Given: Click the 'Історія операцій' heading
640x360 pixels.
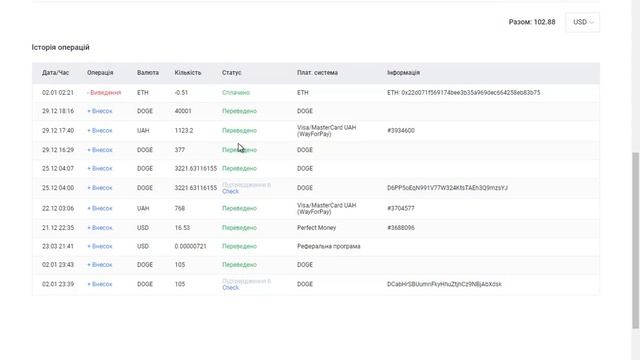Looking at the screenshot, I should coord(60,47).
